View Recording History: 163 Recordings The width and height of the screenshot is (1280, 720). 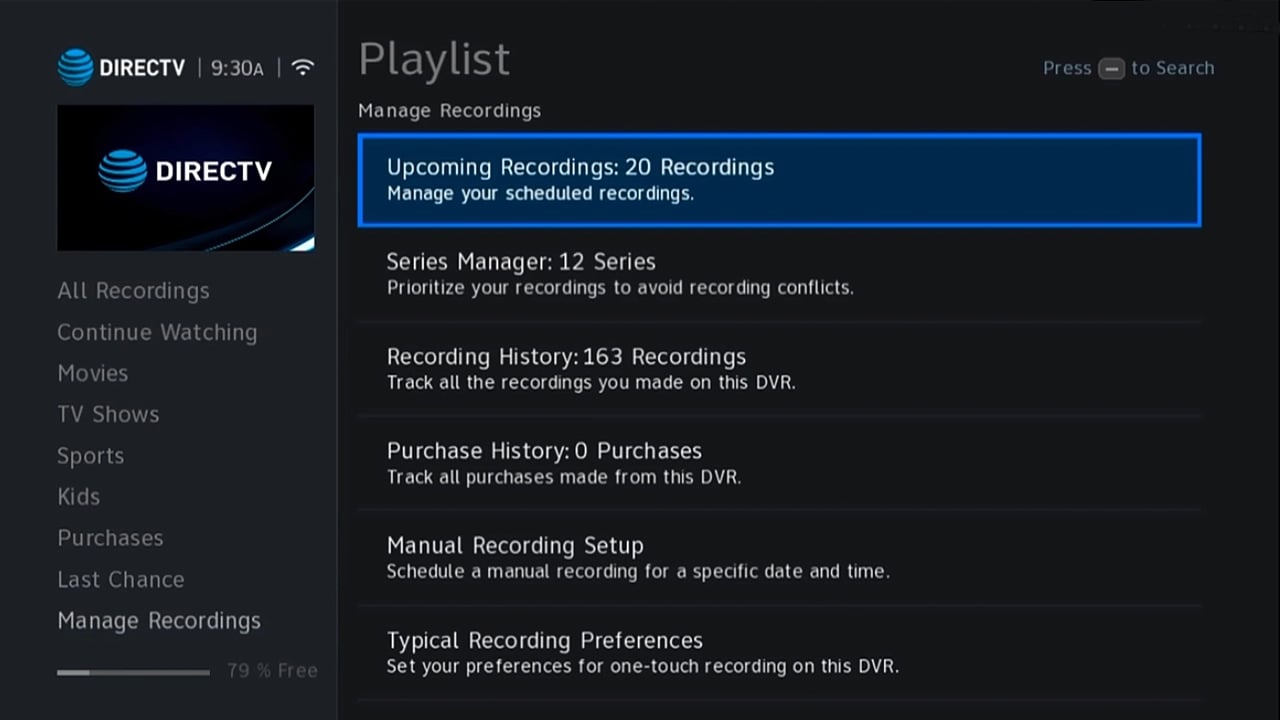(x=779, y=368)
